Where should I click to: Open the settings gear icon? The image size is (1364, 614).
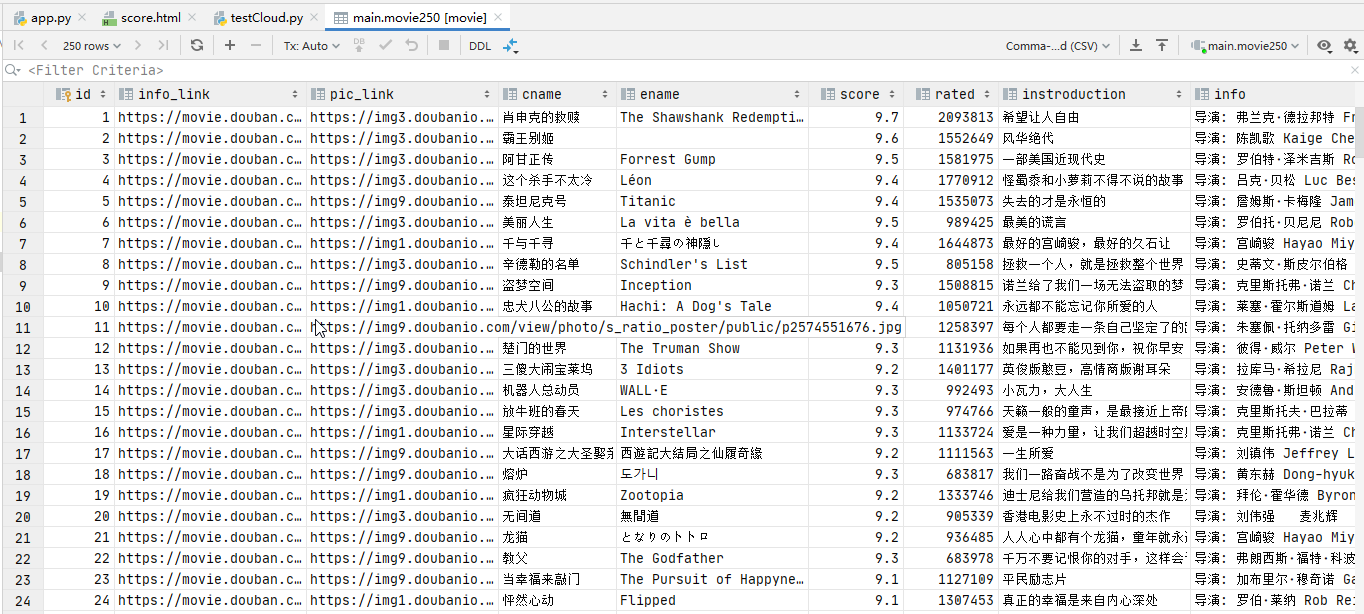(x=1350, y=46)
